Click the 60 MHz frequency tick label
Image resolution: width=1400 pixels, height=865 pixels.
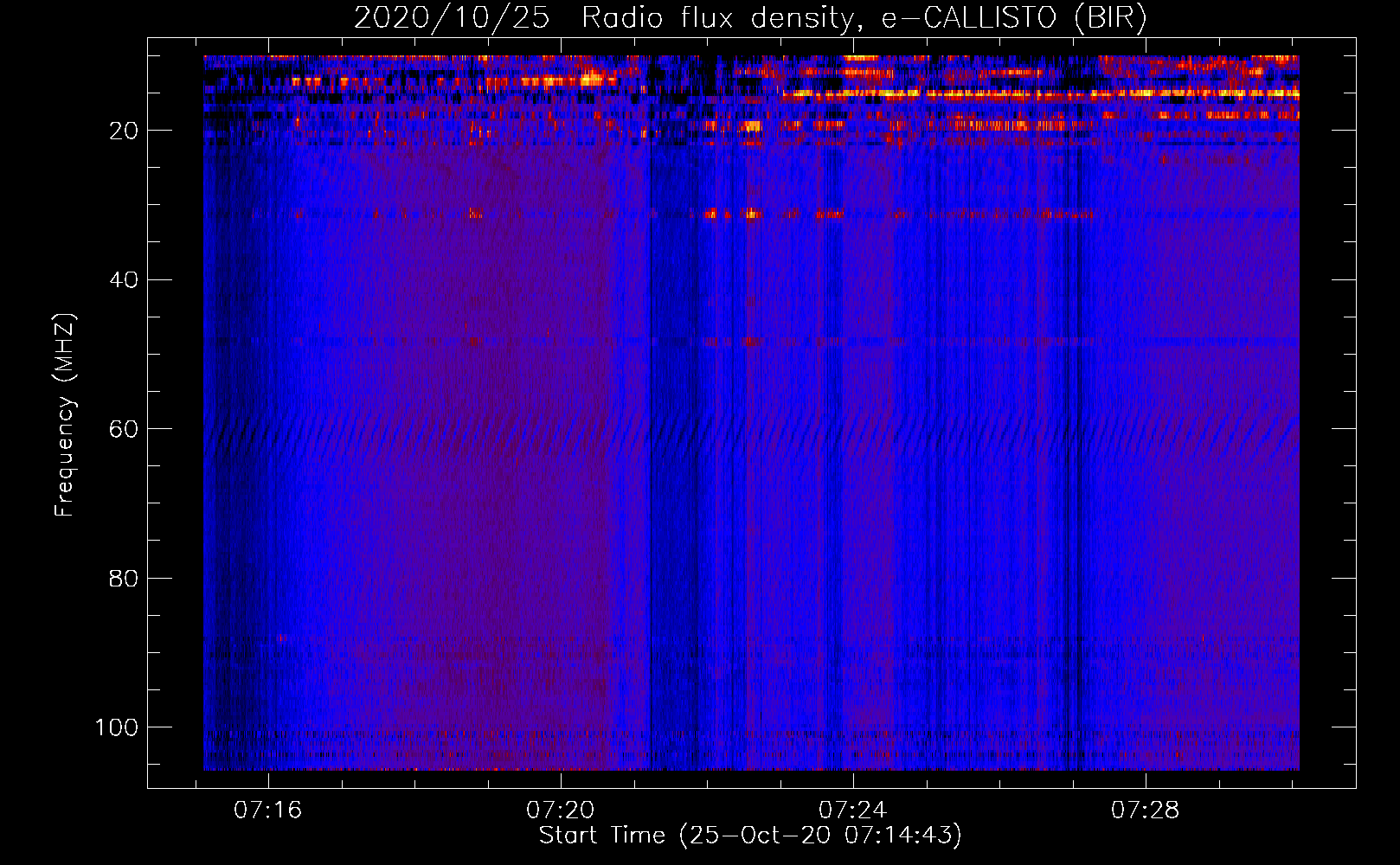coord(124,429)
